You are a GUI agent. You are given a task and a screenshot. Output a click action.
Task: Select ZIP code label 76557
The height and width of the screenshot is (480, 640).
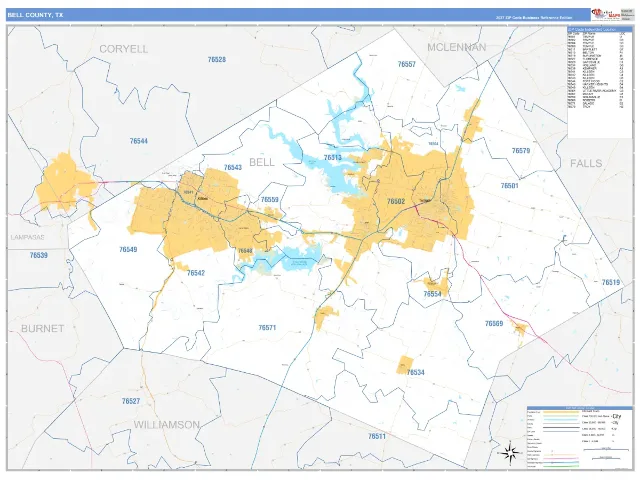(x=406, y=64)
